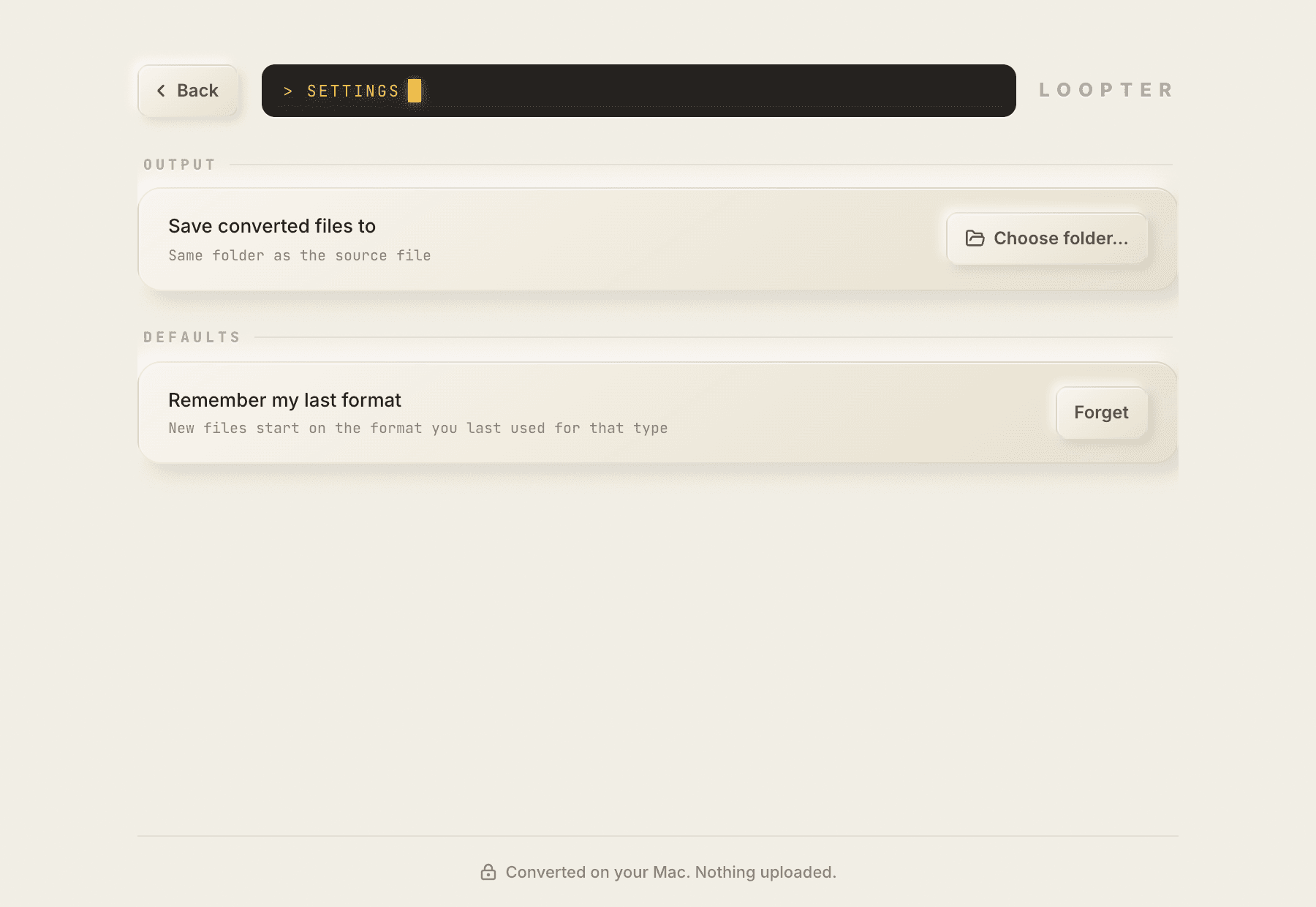
Task: Click the SETTINGS terminal title bar
Action: pos(639,91)
